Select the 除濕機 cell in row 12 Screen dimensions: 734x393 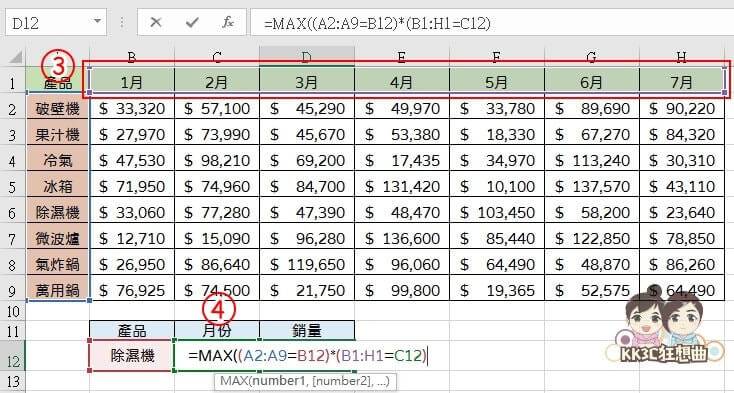click(132, 356)
